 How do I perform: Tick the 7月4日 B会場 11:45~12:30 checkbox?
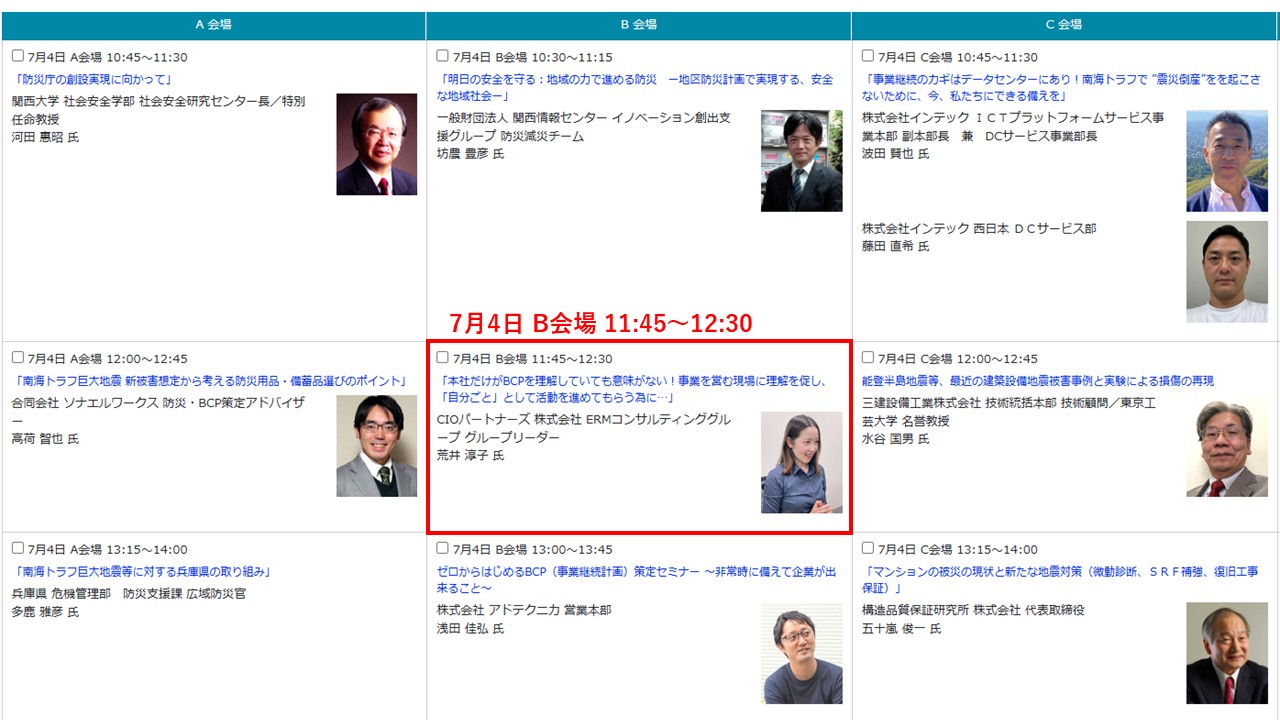pos(443,357)
